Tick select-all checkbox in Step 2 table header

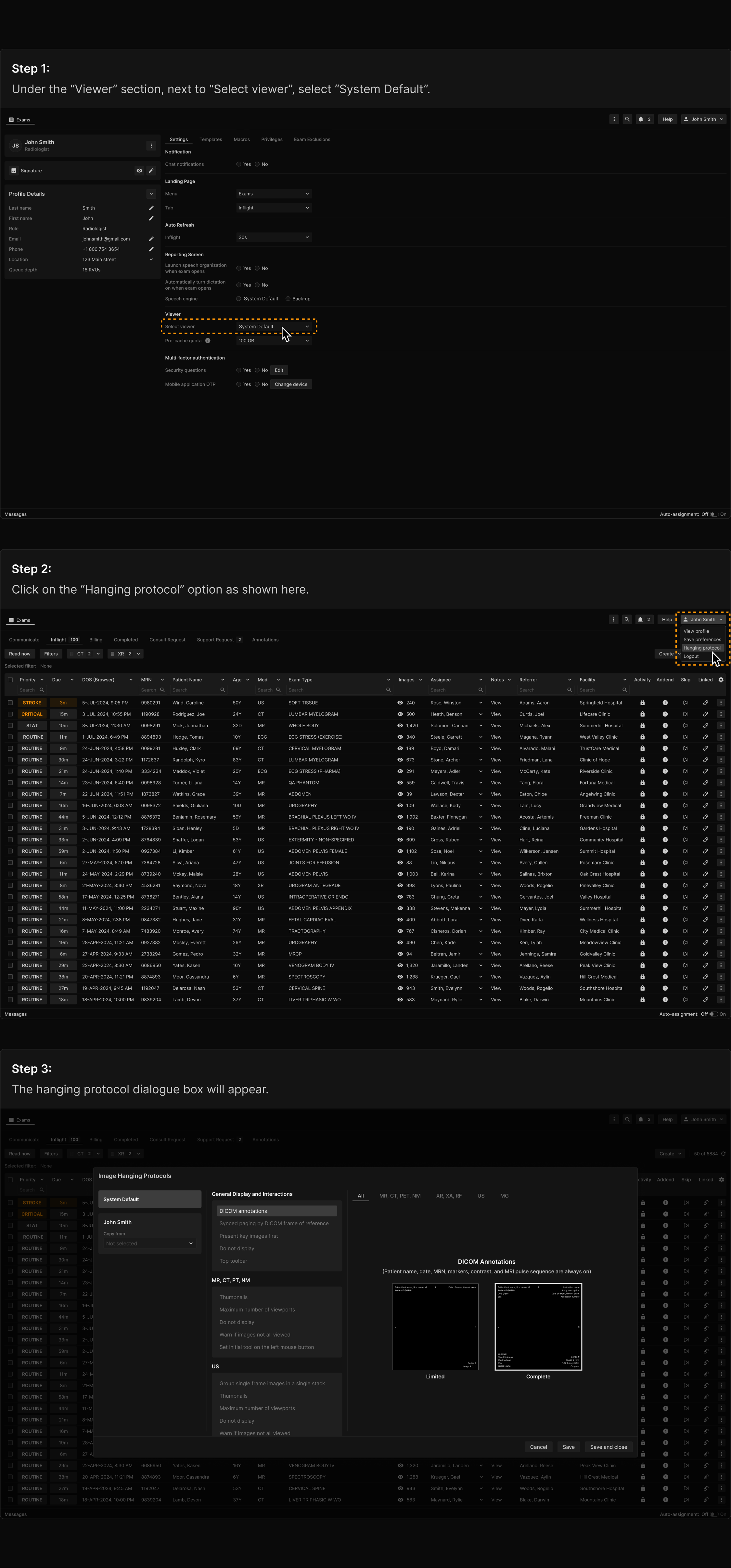[10, 680]
